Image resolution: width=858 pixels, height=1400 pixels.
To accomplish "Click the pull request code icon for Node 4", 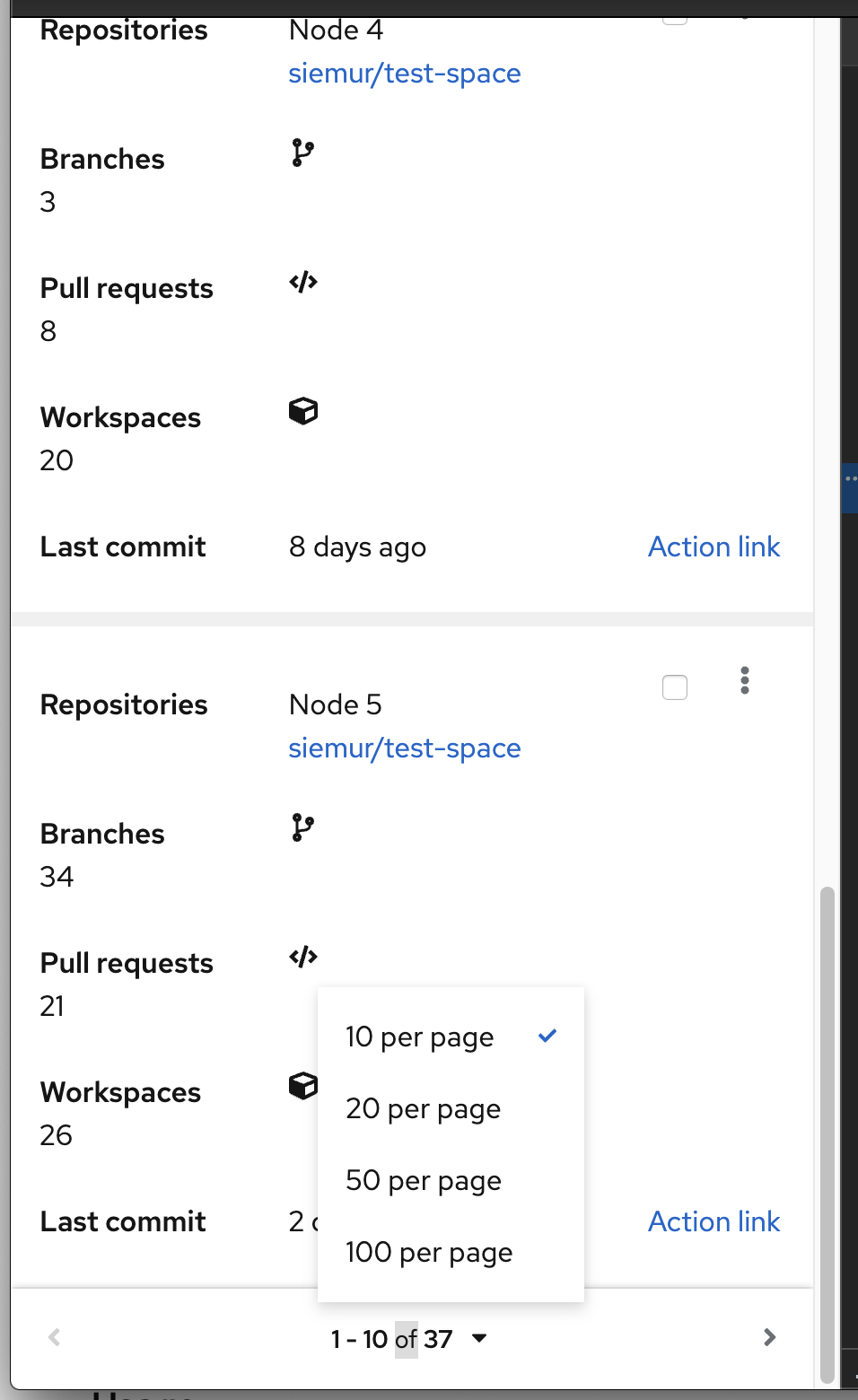I will (x=303, y=283).
